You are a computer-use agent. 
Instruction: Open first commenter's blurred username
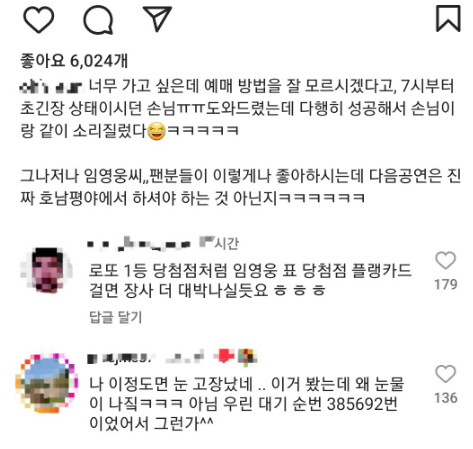pyautogui.click(x=139, y=244)
